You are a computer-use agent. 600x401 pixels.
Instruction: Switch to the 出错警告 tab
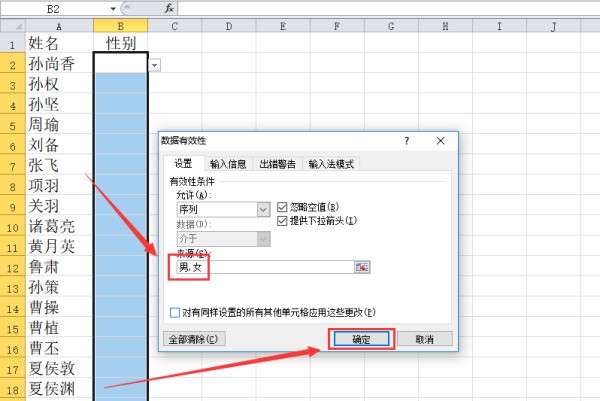click(x=277, y=164)
